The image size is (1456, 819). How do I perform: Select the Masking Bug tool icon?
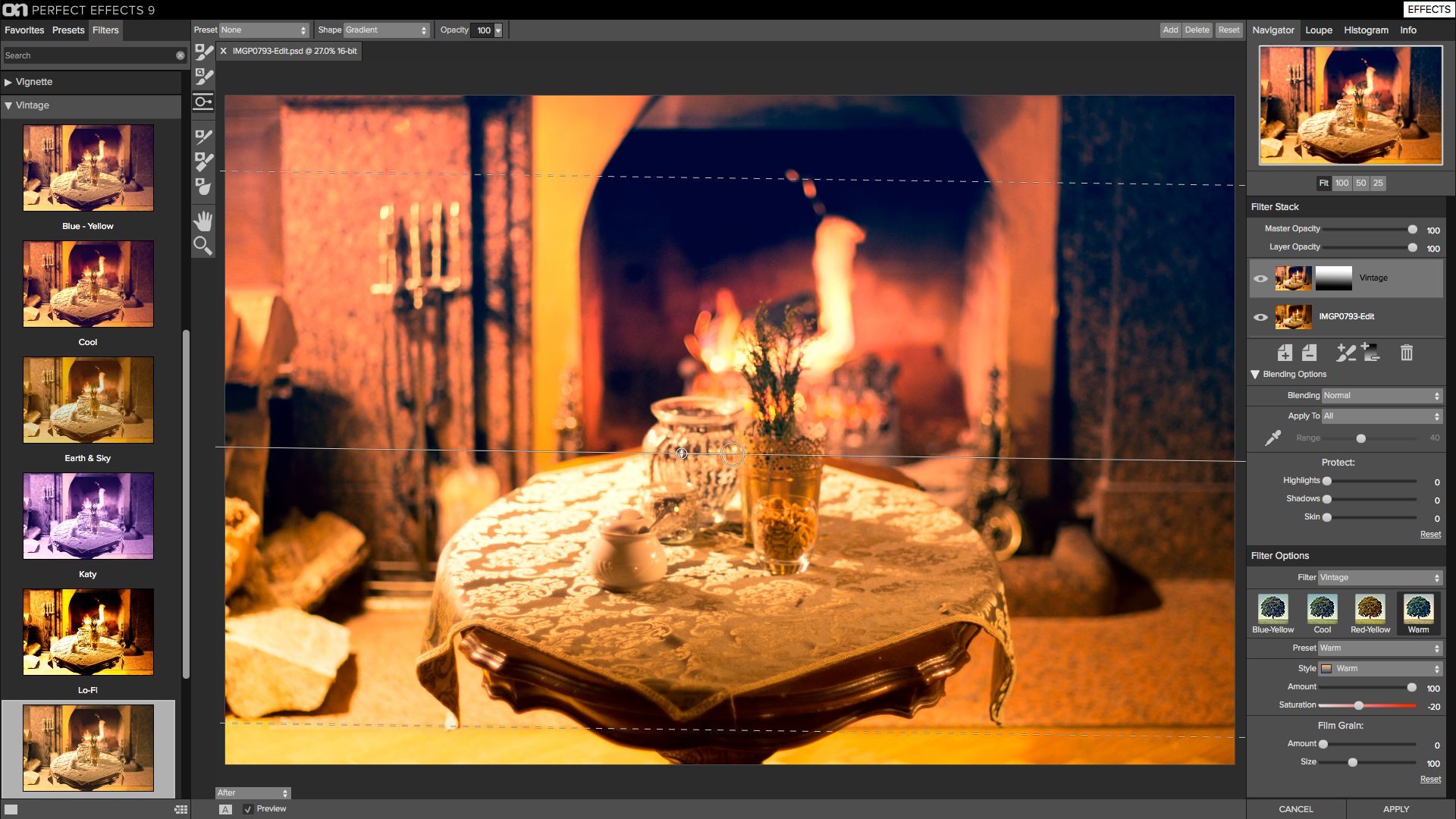[x=203, y=102]
